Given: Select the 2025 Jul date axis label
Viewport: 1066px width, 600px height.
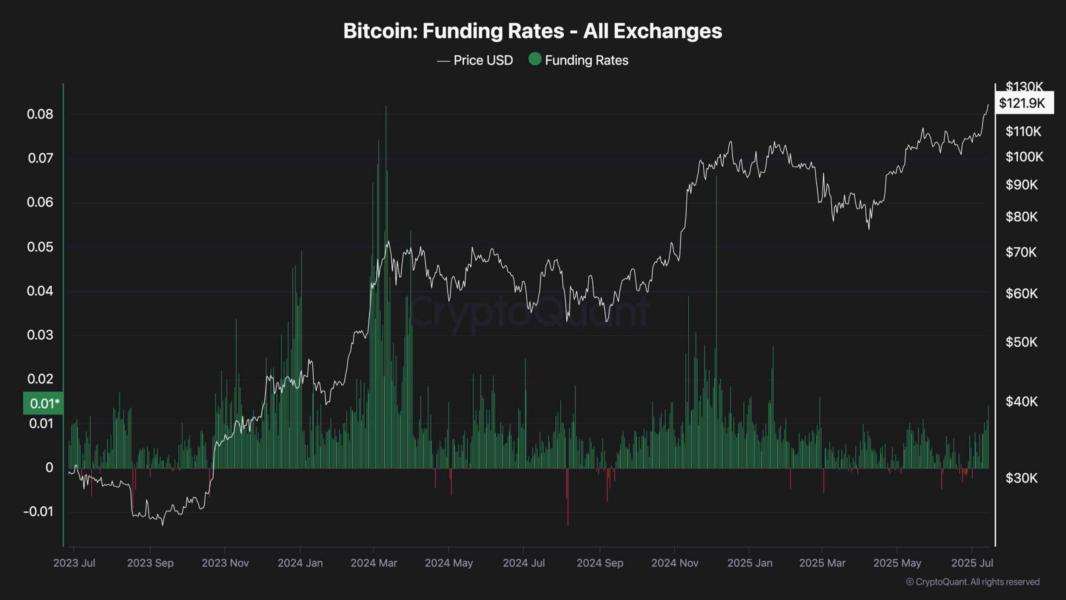Looking at the screenshot, I should tap(972, 563).
